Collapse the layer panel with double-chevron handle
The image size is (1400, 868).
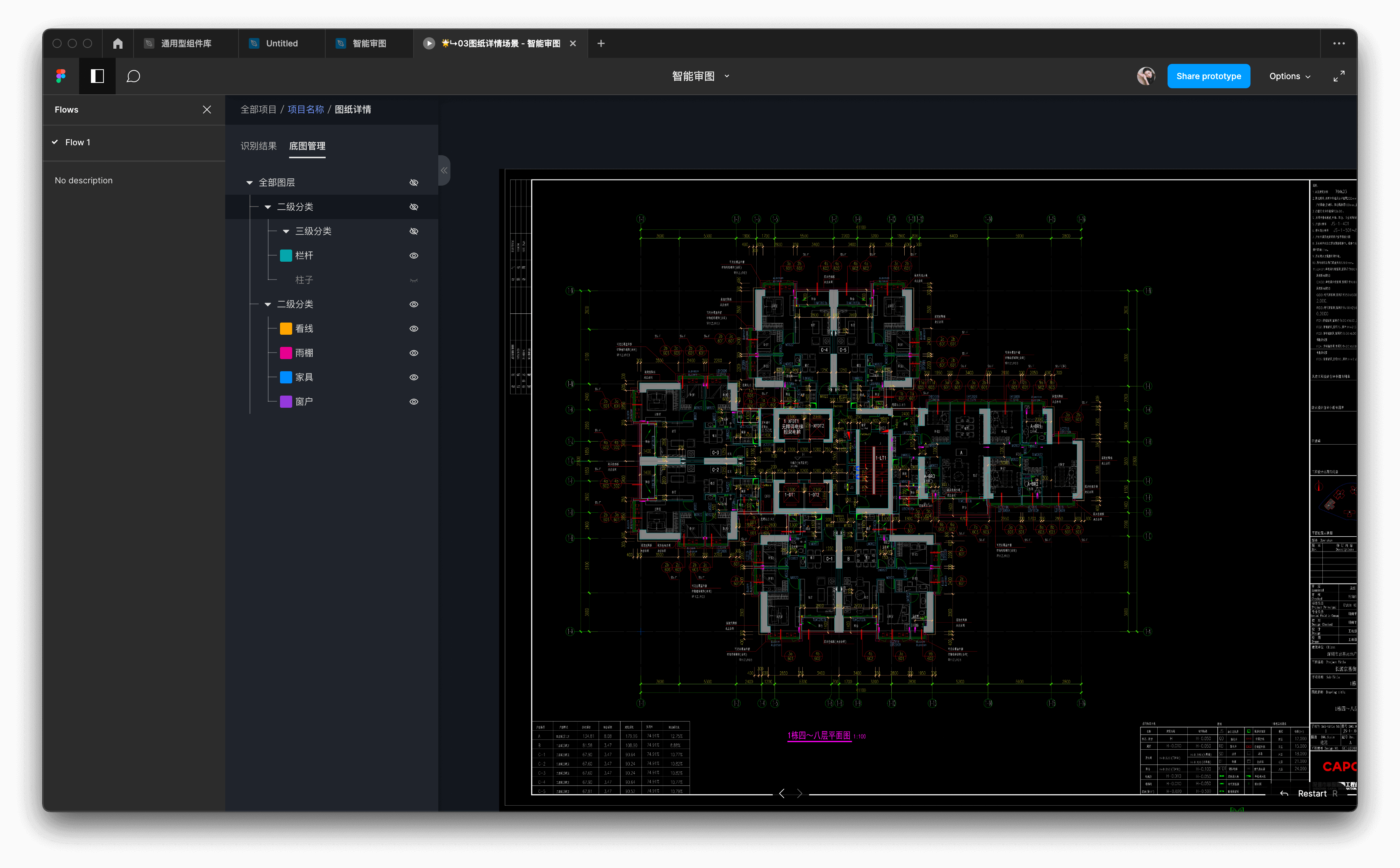click(444, 170)
